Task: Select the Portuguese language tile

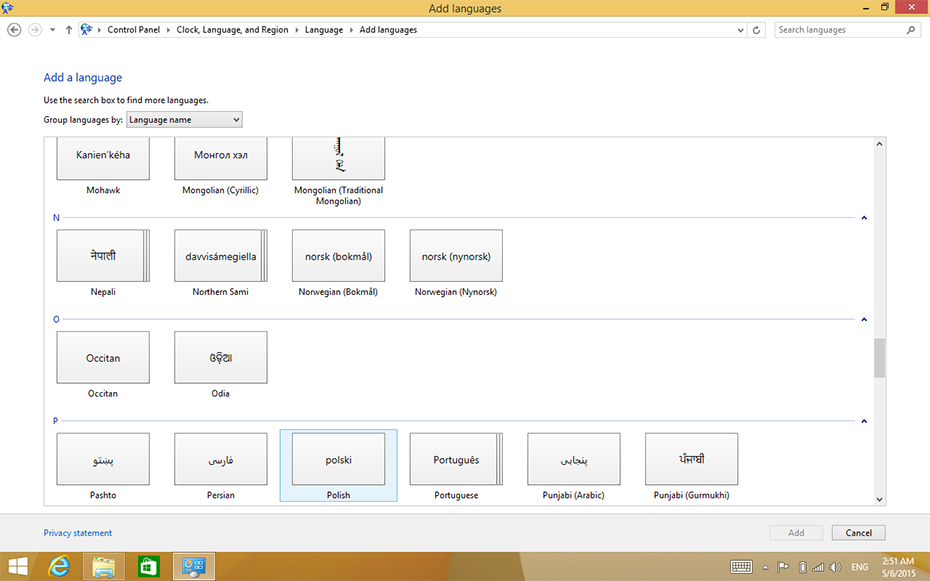Action: click(x=456, y=459)
